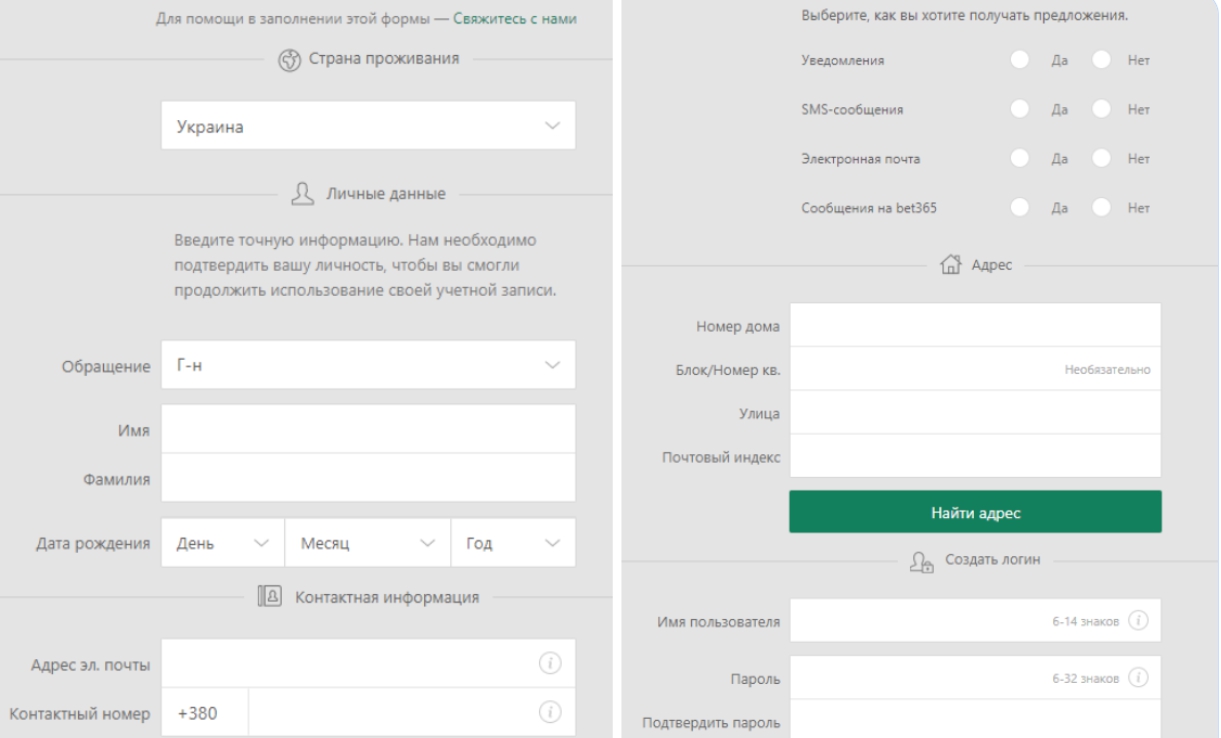Open the Свяжитесь с нами link
1221x738 pixels.
[x=515, y=19]
